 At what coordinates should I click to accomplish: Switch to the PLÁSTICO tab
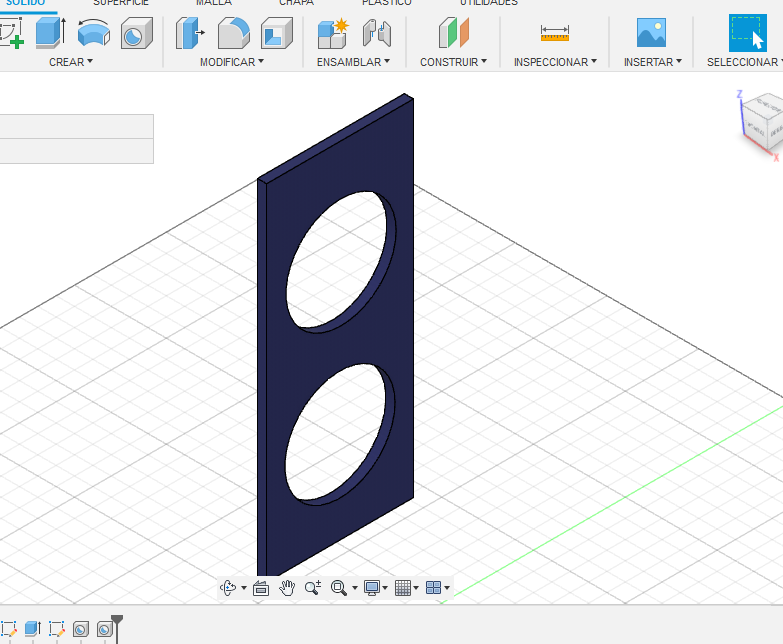(387, 2)
